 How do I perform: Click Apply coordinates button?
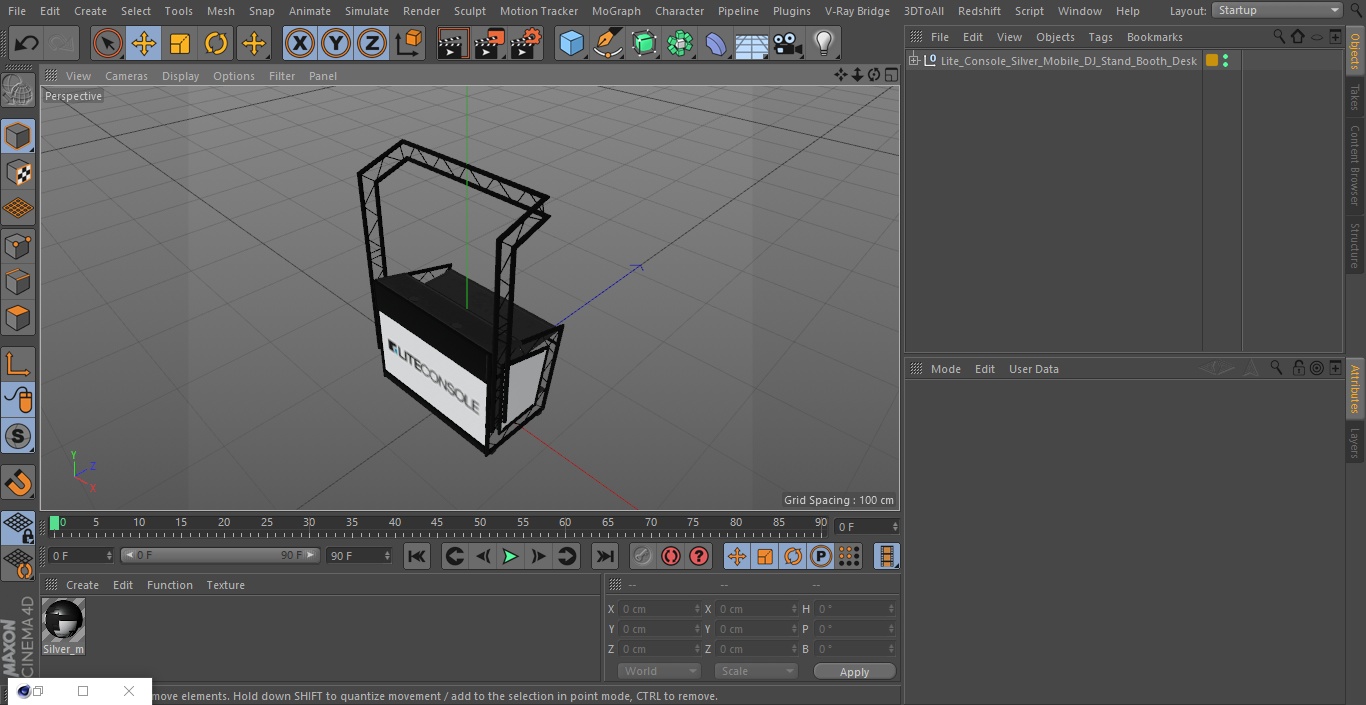tap(854, 672)
